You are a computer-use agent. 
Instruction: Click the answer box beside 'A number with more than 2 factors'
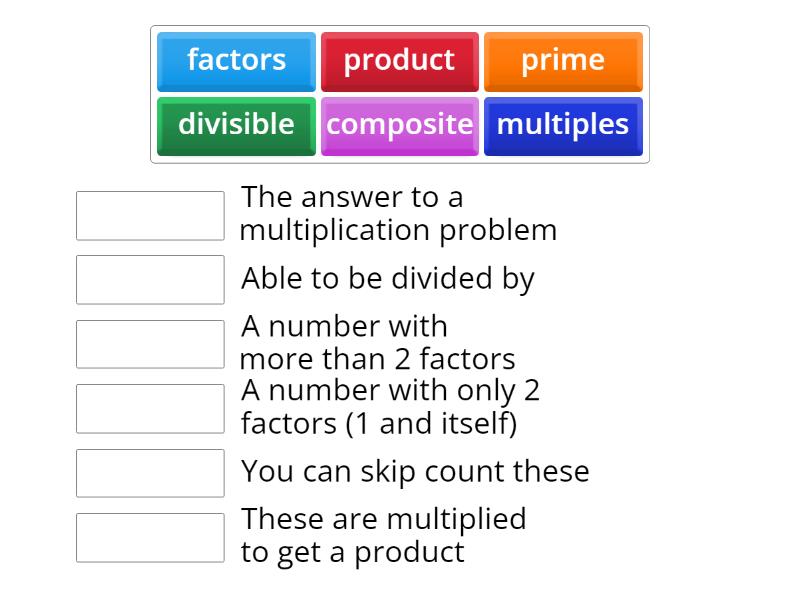click(149, 343)
